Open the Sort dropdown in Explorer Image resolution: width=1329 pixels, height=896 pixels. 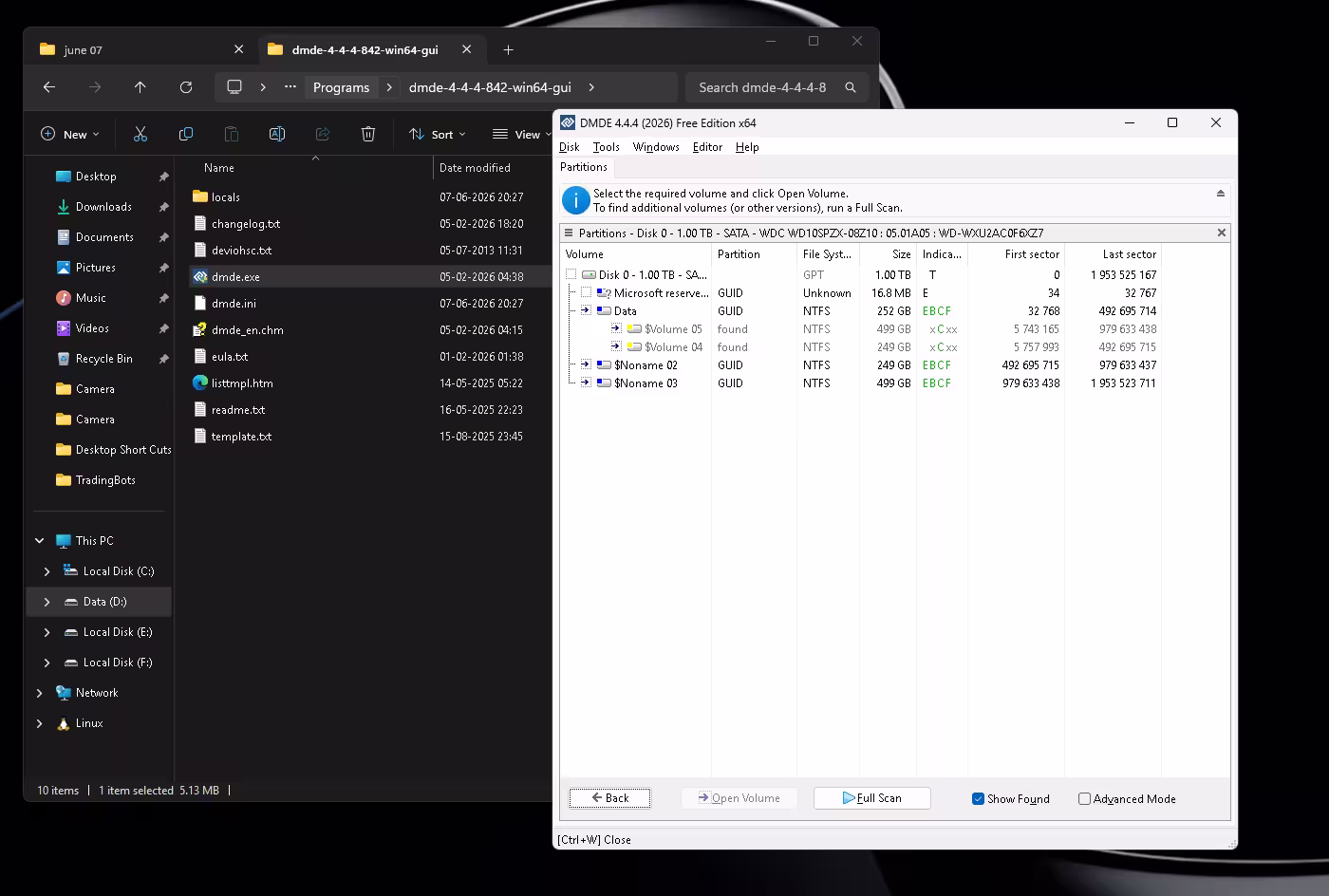tap(438, 135)
